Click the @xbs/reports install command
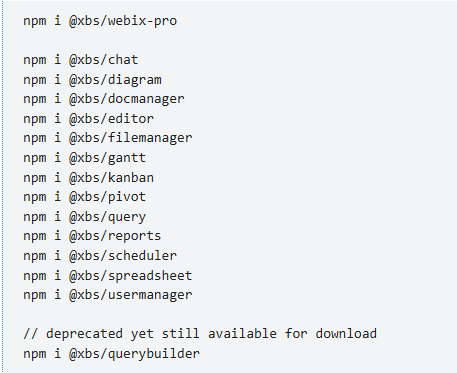Screen dimensions: 457x373 point(92,236)
